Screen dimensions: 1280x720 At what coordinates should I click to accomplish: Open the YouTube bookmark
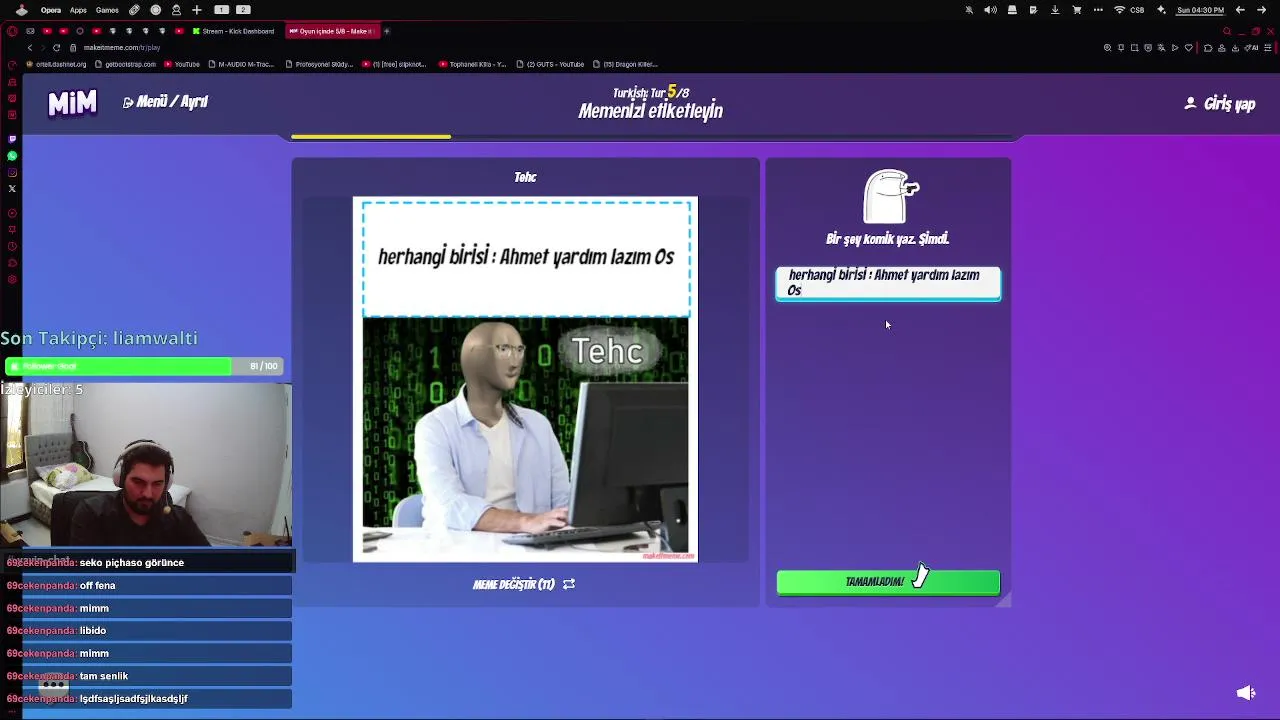[182, 64]
